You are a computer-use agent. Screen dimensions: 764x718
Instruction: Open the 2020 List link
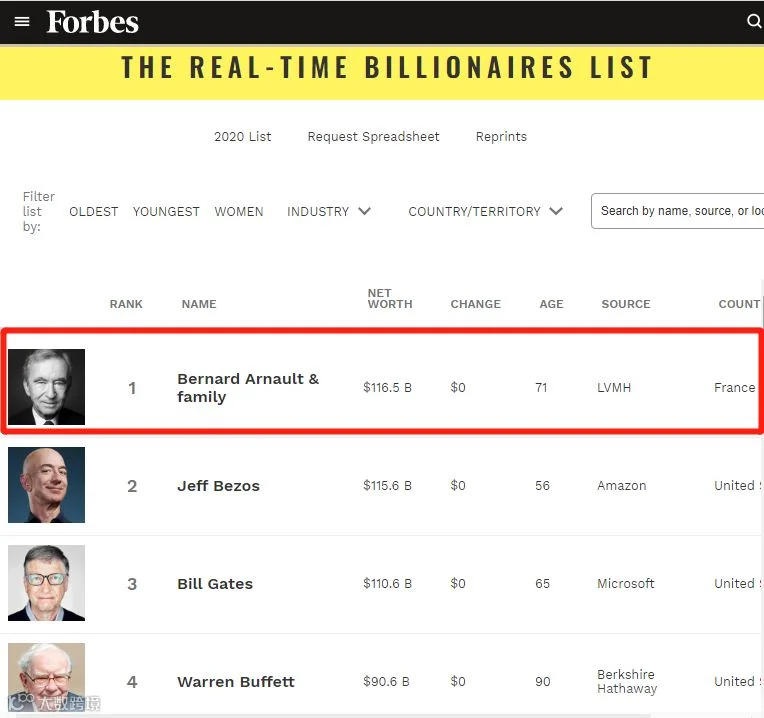click(243, 136)
